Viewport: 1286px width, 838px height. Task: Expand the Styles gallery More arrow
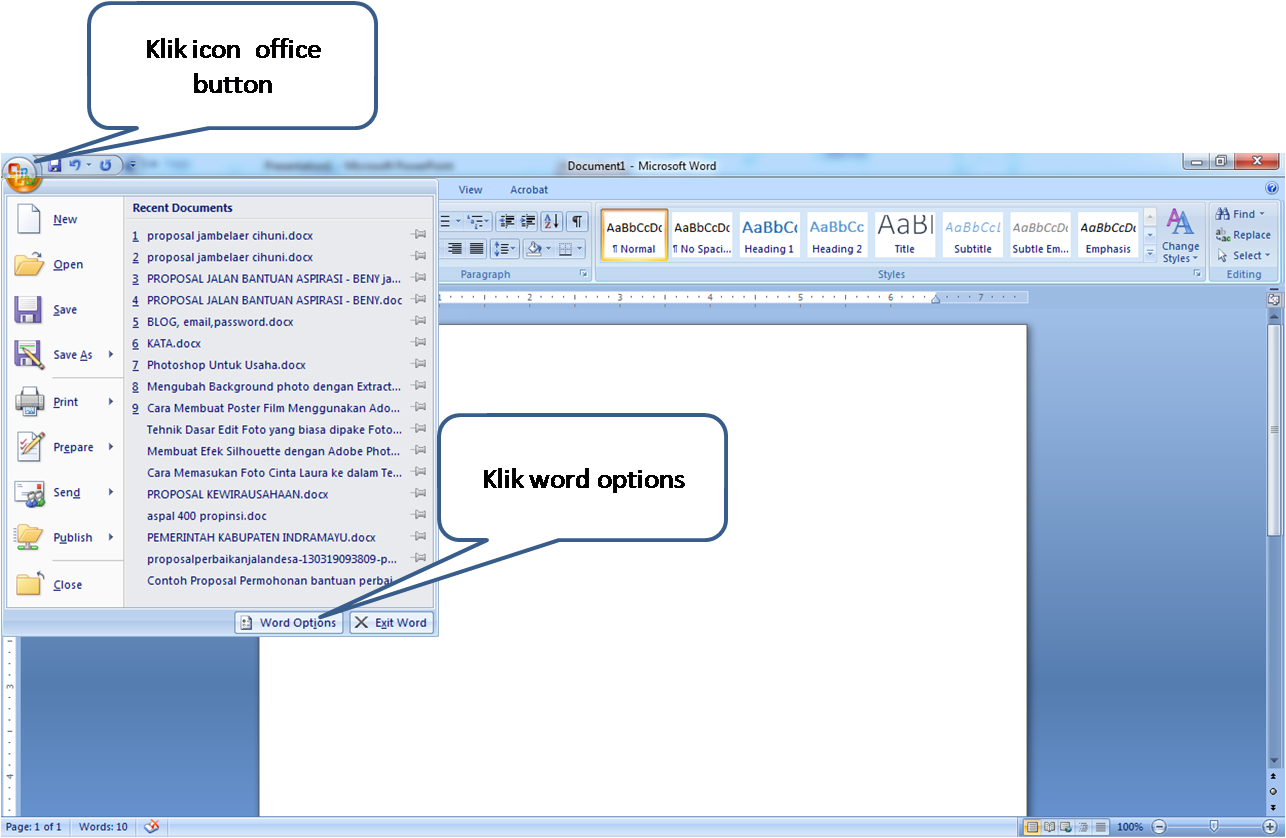pyautogui.click(x=1150, y=253)
